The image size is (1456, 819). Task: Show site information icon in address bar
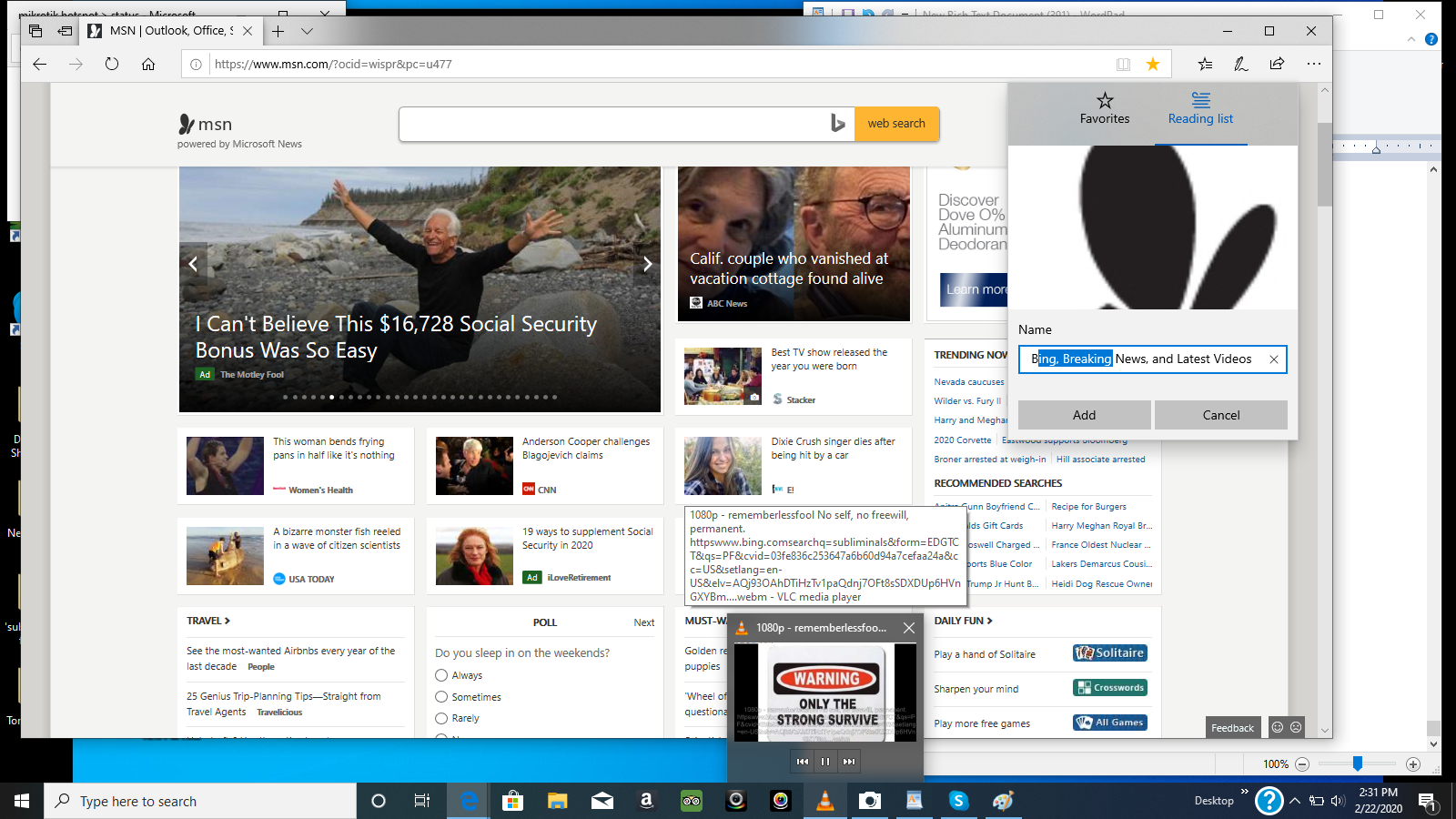click(x=196, y=64)
